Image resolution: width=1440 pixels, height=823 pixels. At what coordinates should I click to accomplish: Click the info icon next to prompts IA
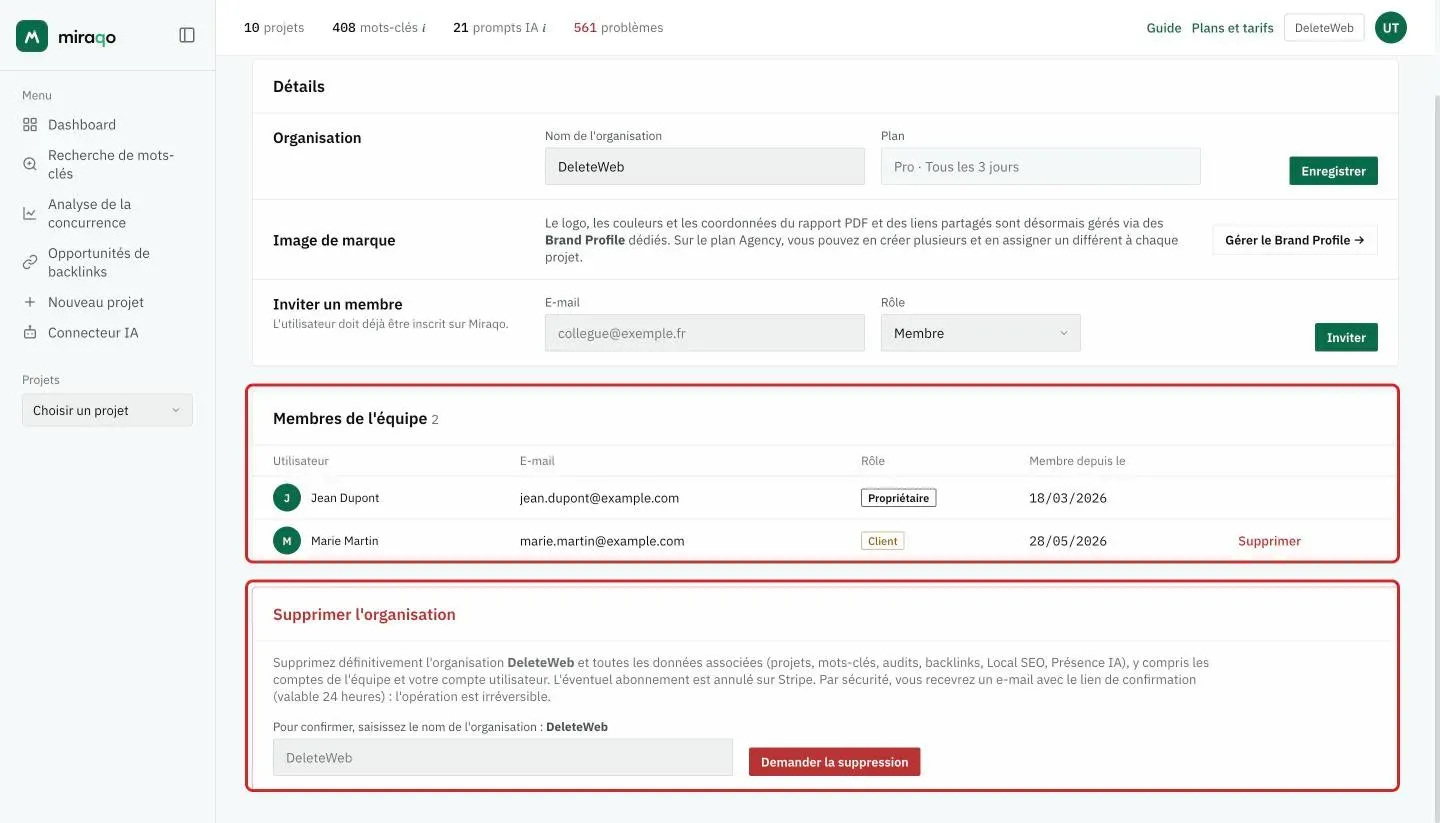pos(543,28)
